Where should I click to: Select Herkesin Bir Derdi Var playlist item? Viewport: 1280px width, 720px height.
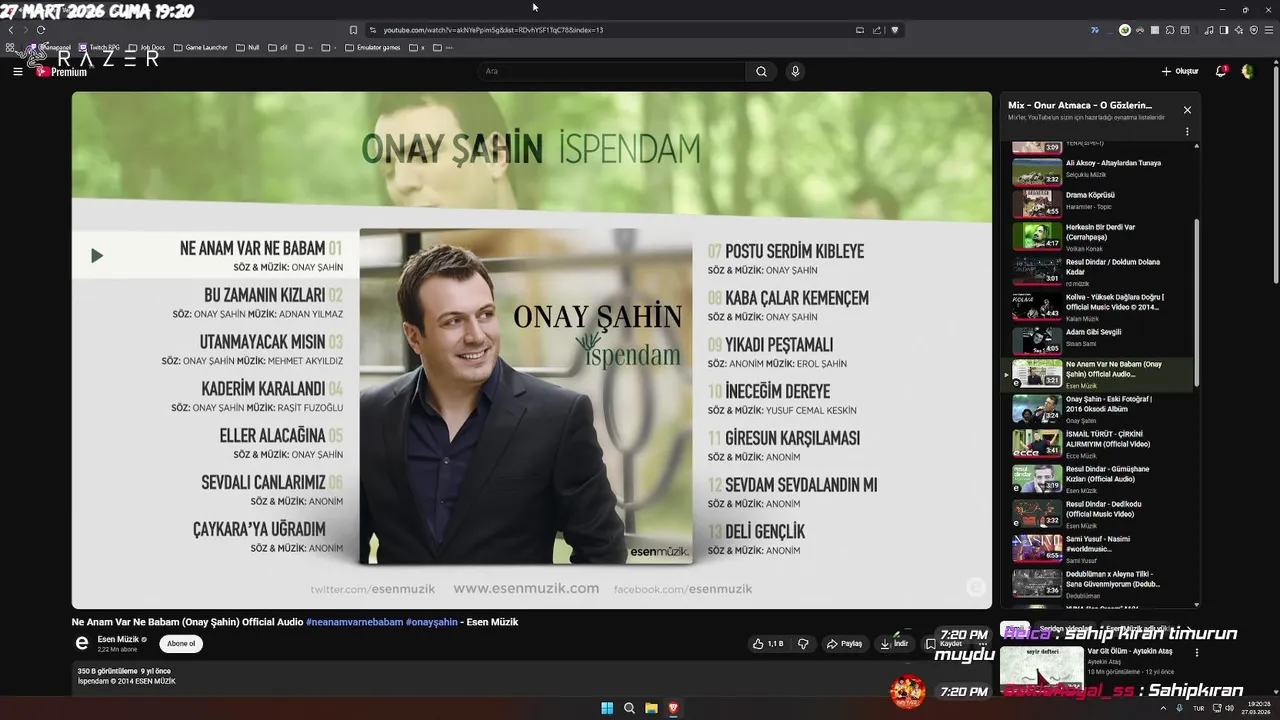click(x=1100, y=236)
